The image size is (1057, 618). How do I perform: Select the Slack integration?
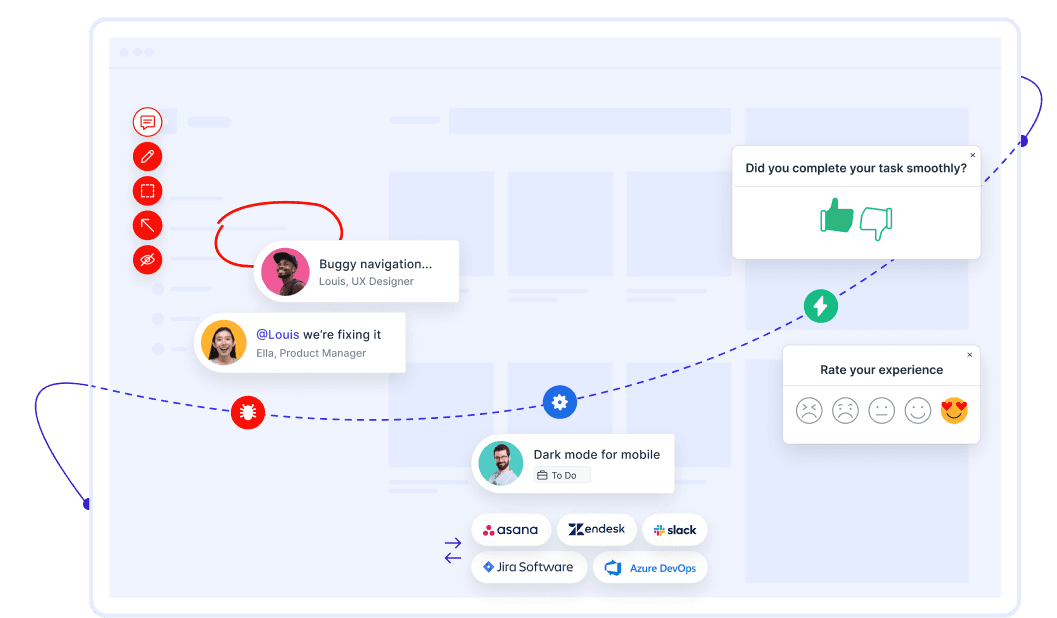point(675,530)
